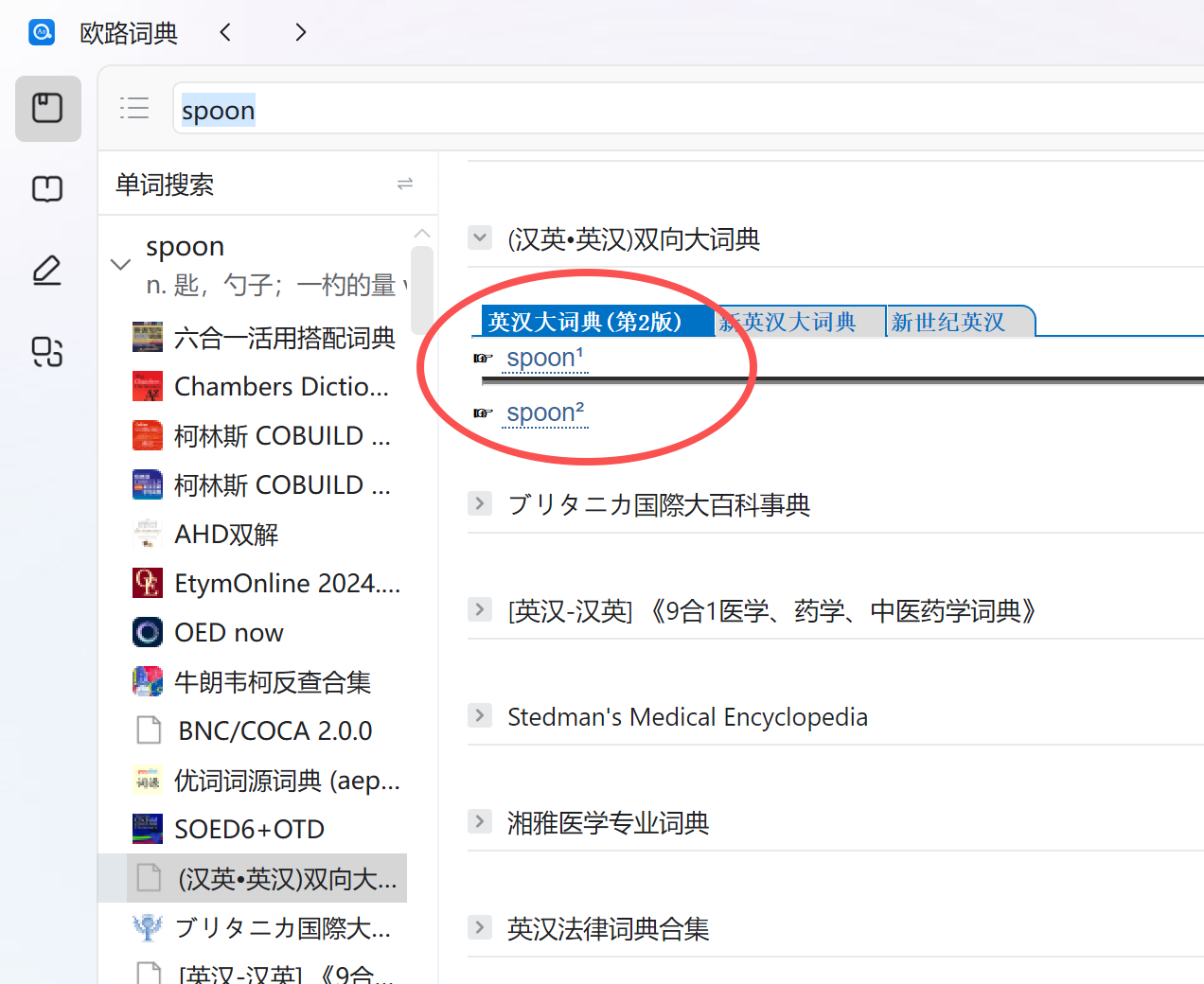Screen dimensions: 1204x984
Task: Select the 英汉大词典(第2版) tab
Action: [587, 322]
